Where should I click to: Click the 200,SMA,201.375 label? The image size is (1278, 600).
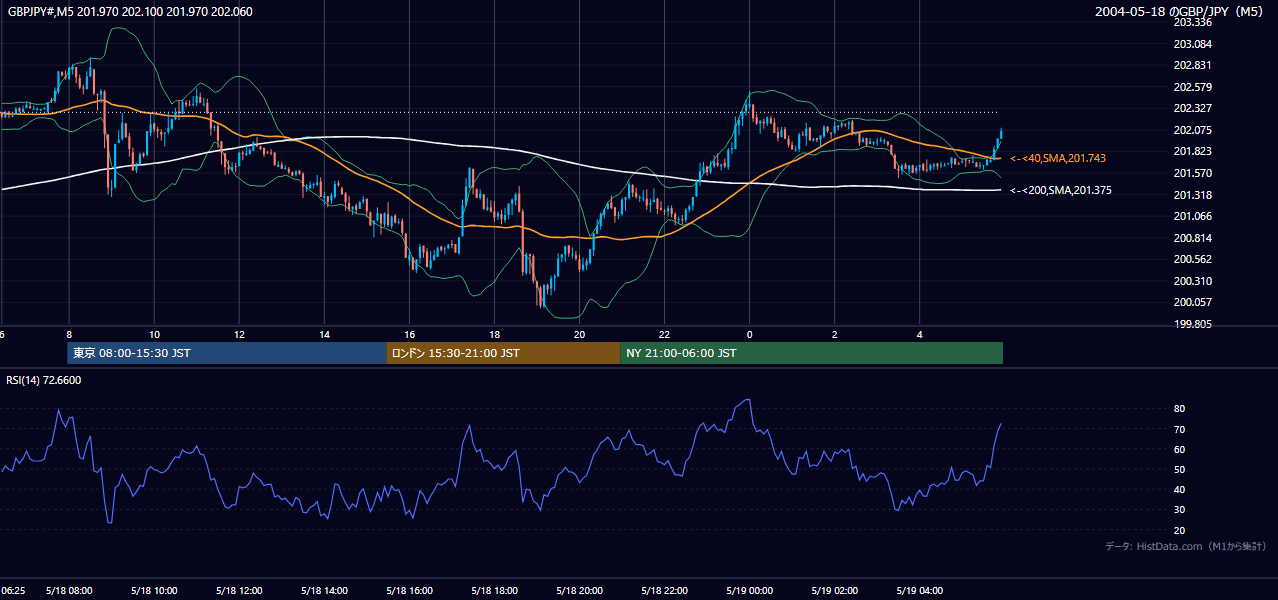tap(1060, 190)
